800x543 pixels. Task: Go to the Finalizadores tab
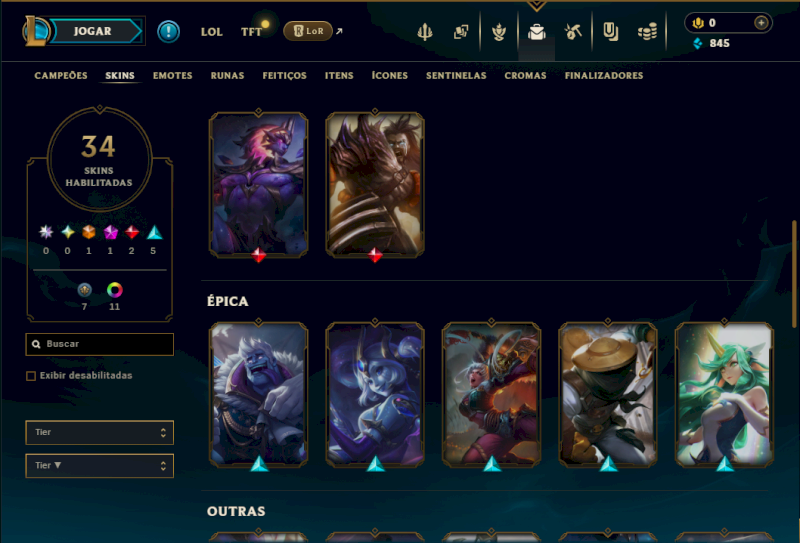[x=604, y=76]
